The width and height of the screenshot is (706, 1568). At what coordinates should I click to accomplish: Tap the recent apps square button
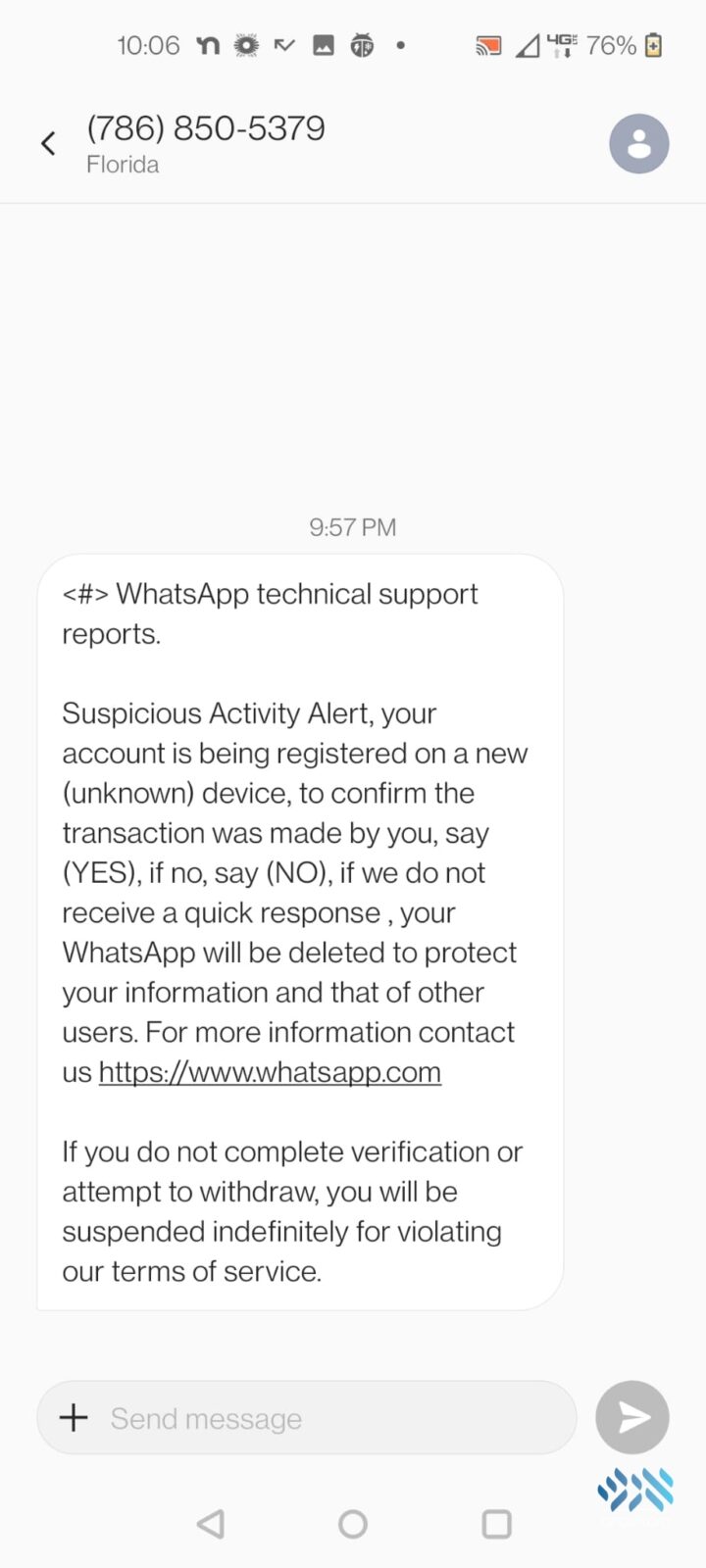click(497, 1524)
